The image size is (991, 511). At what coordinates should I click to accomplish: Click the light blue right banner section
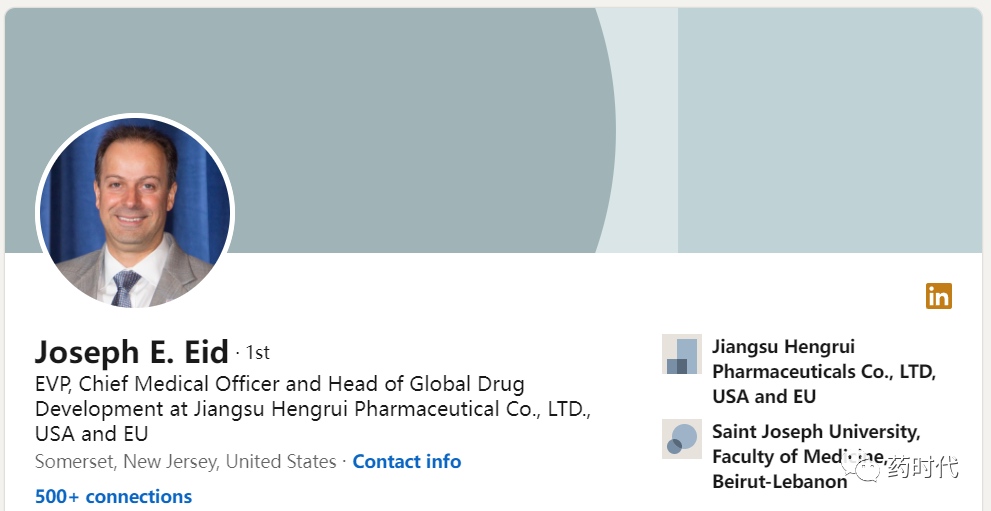click(830, 130)
